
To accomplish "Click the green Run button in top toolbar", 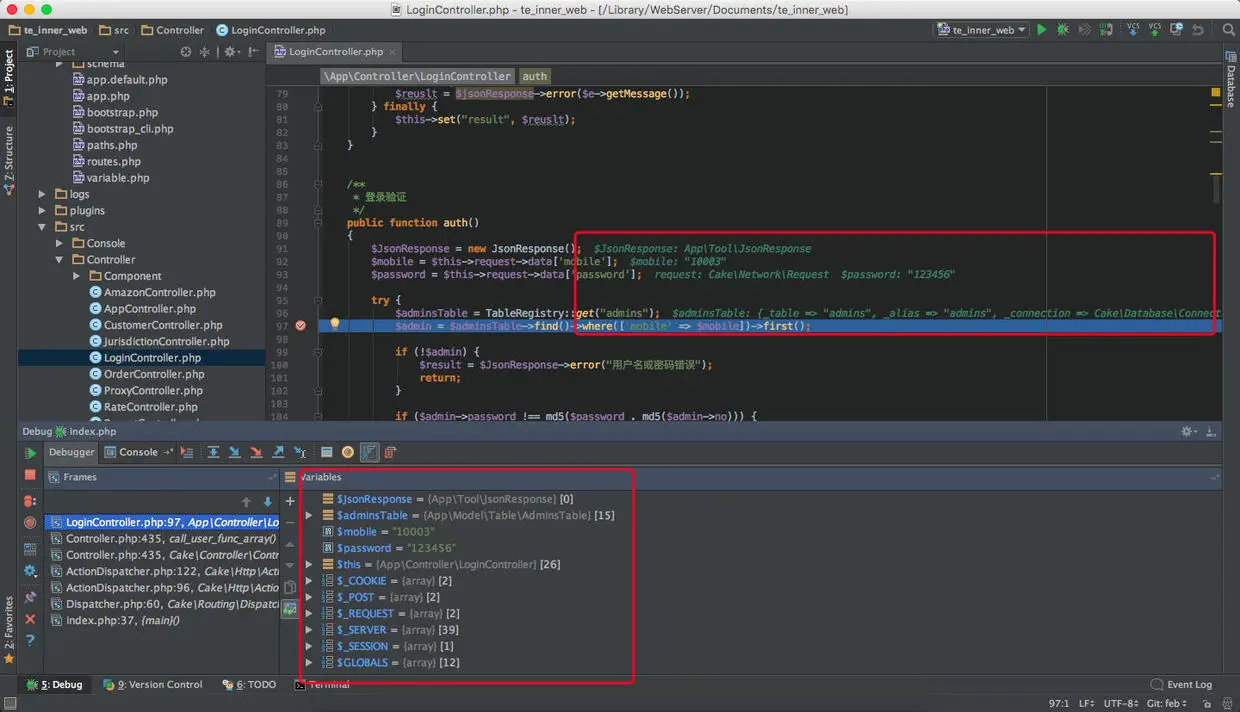I will click(x=1041, y=30).
